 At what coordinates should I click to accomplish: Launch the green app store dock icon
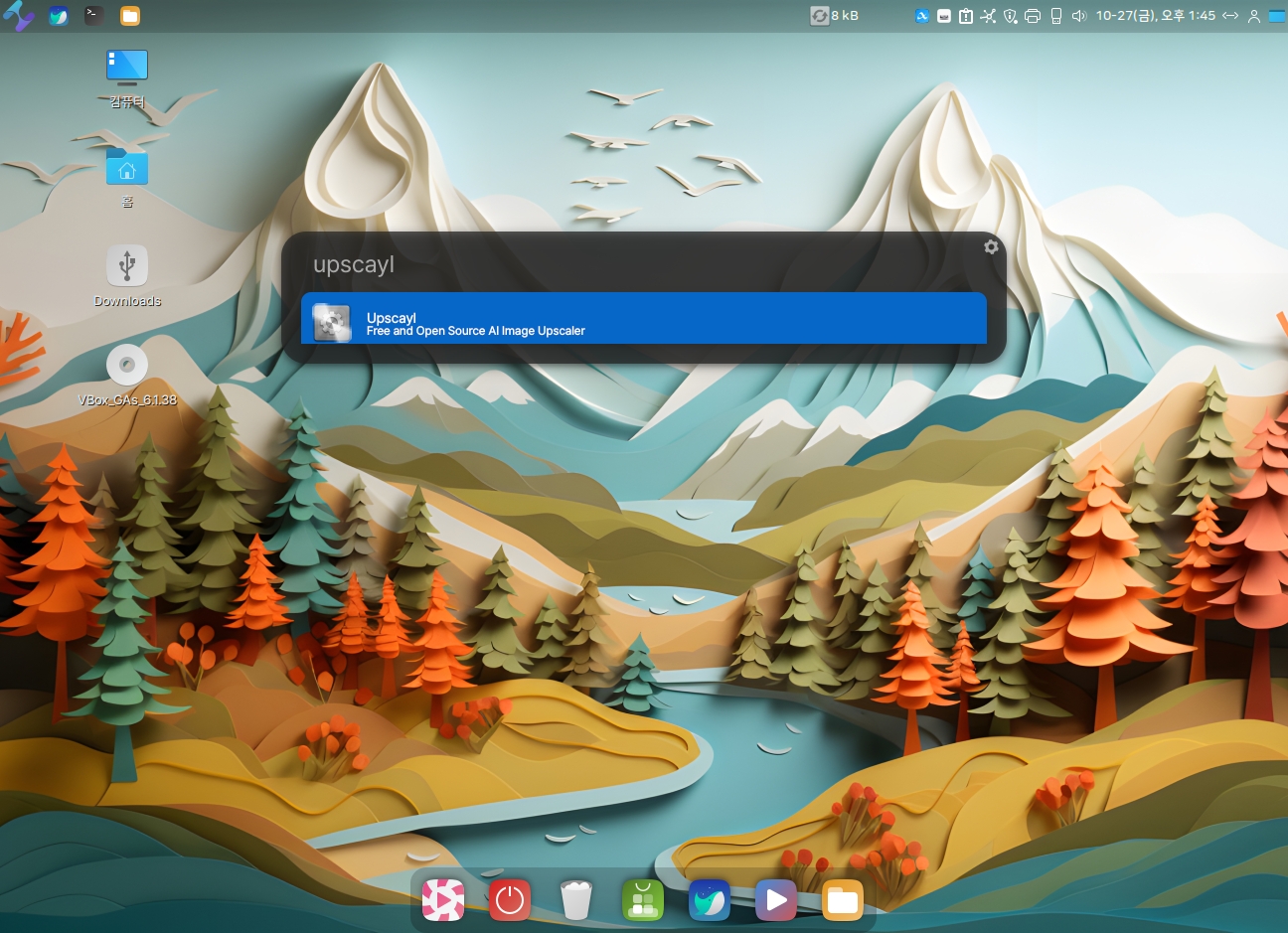pyautogui.click(x=642, y=900)
